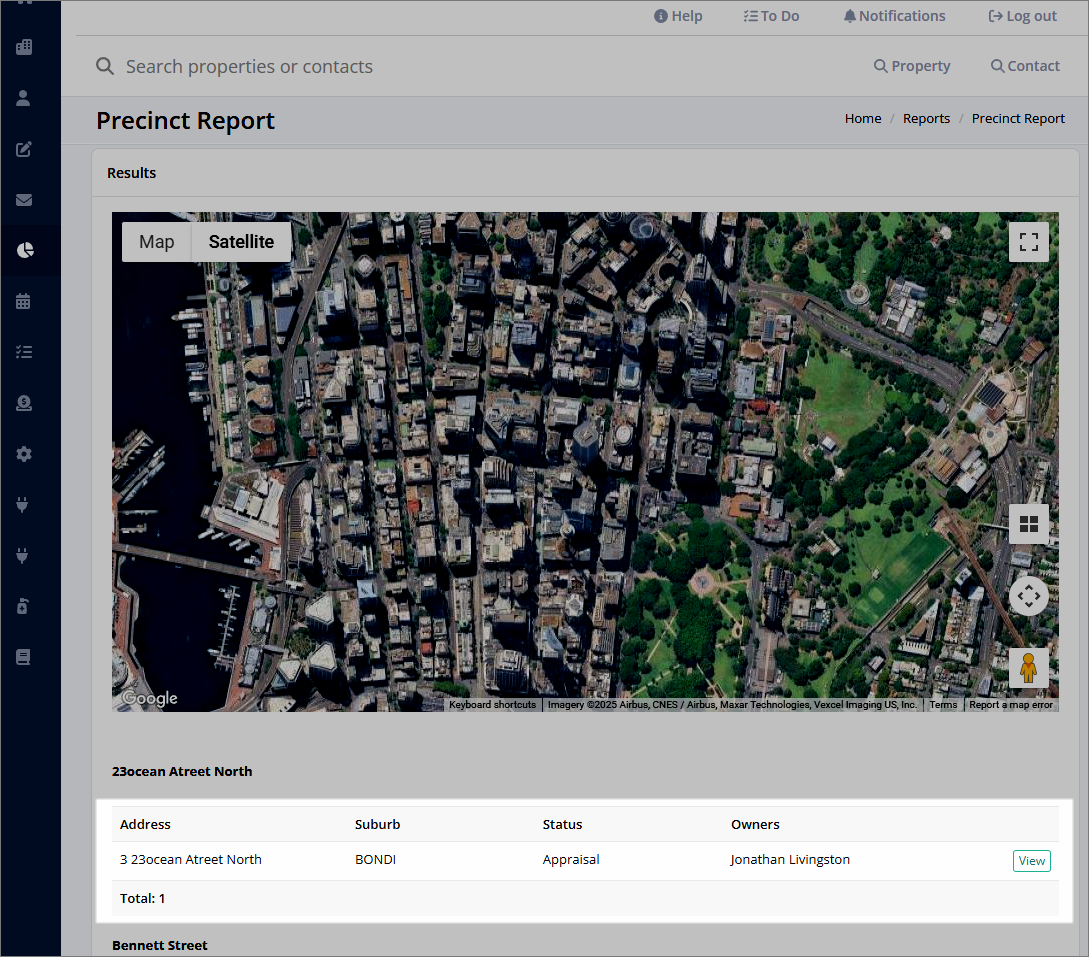The width and height of the screenshot is (1089, 957).
Task: Switch map to Satellite view
Action: tap(241, 242)
